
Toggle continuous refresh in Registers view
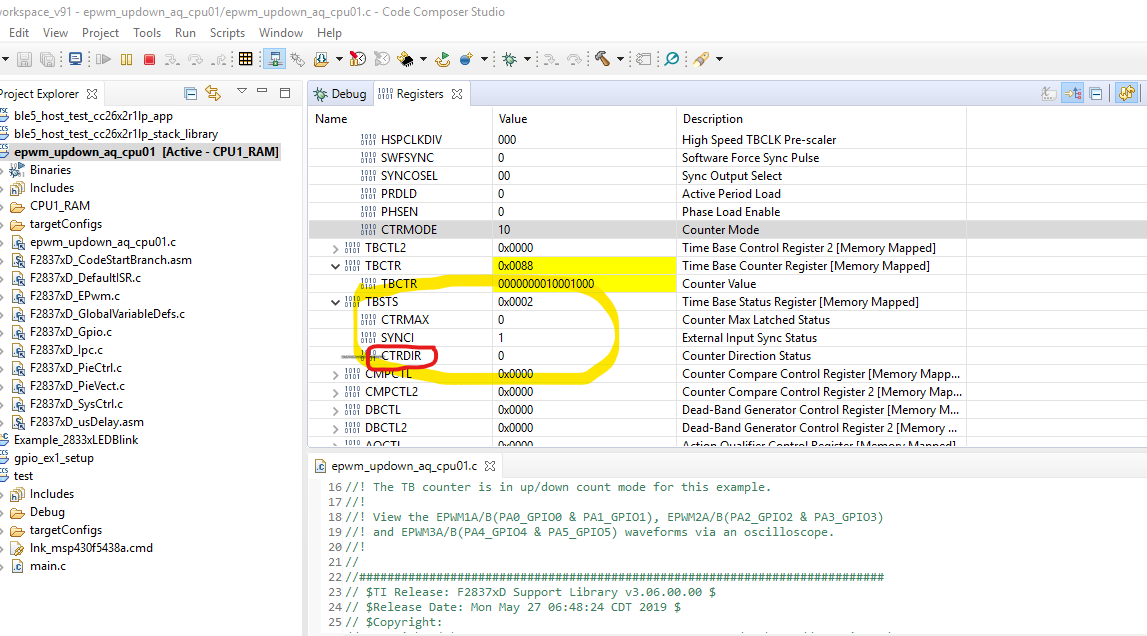point(1127,94)
